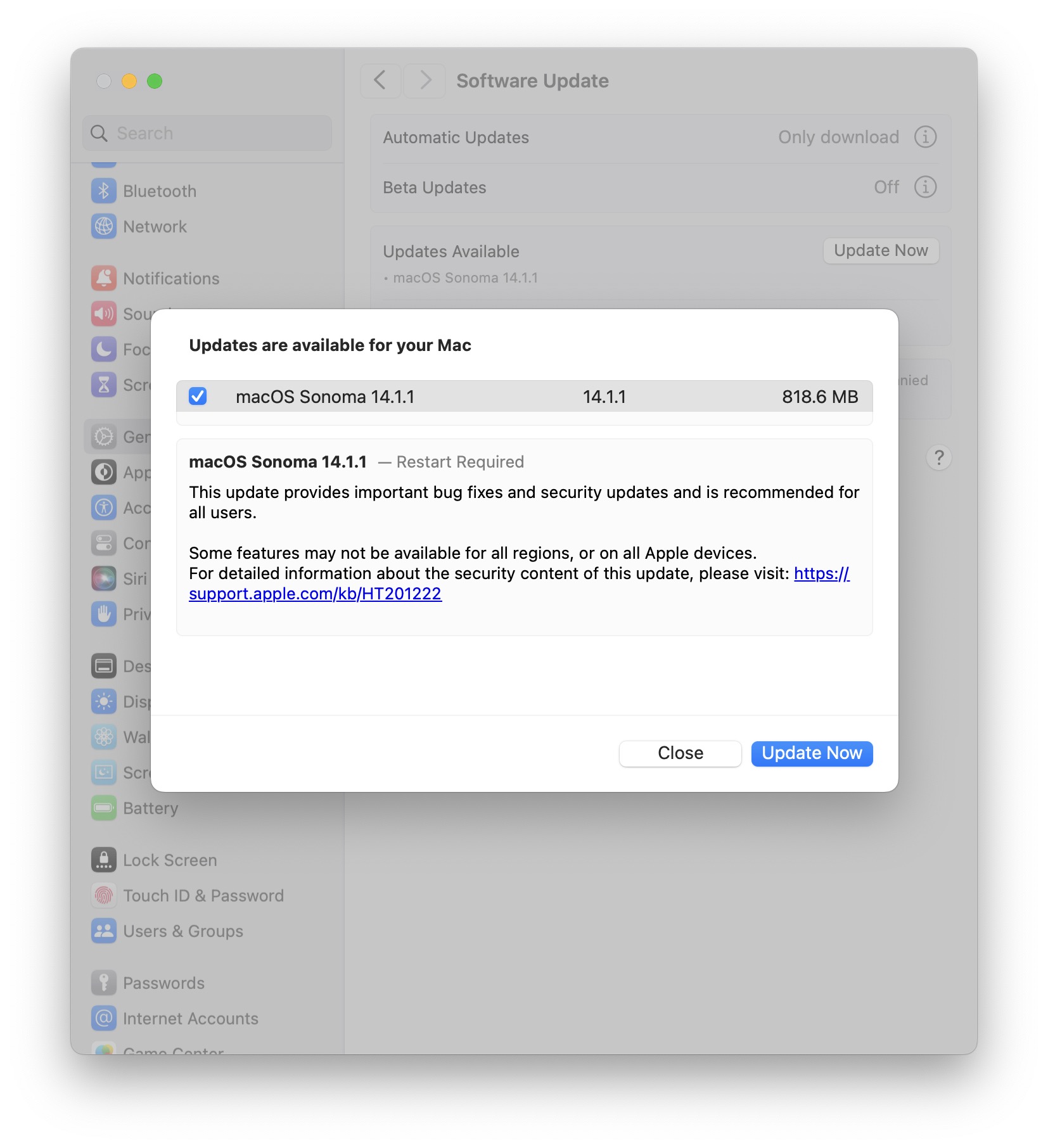Select the Passwords sidebar icon
1048x1148 pixels.
[x=104, y=983]
